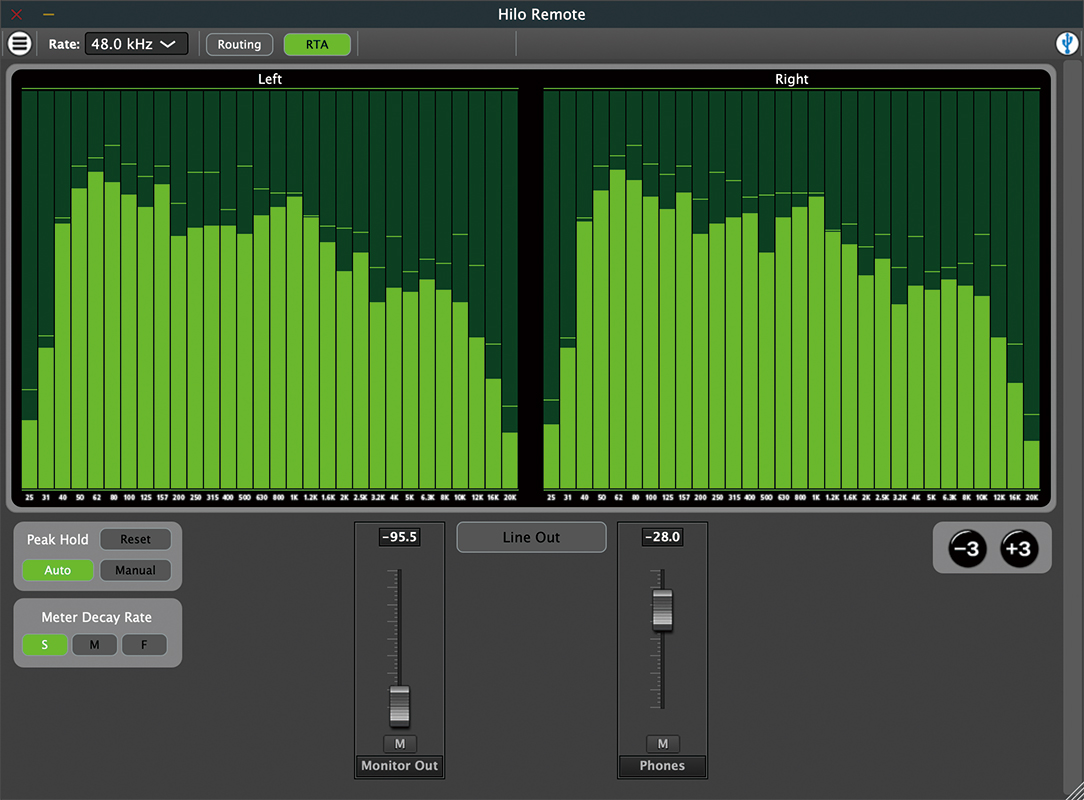This screenshot has width=1084, height=800.
Task: Click the −3 dB trim button
Action: 966,549
